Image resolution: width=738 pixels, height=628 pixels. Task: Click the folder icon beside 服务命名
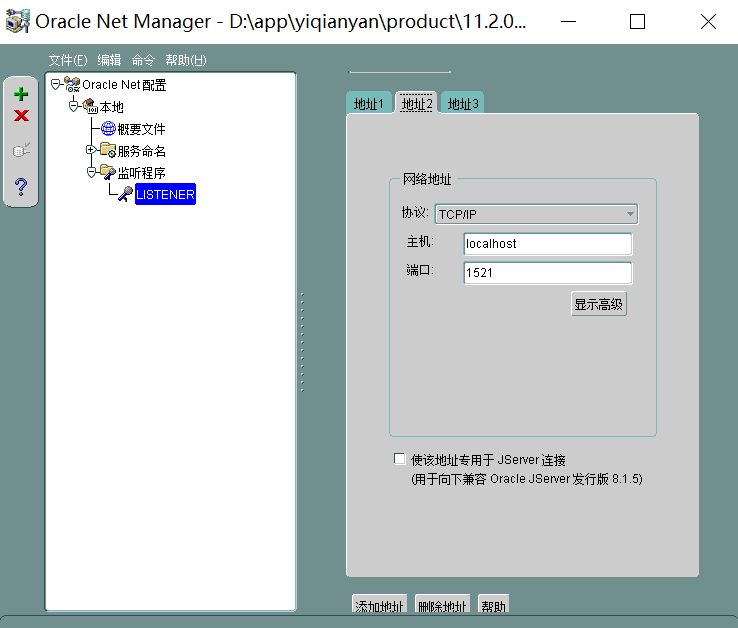[108, 150]
